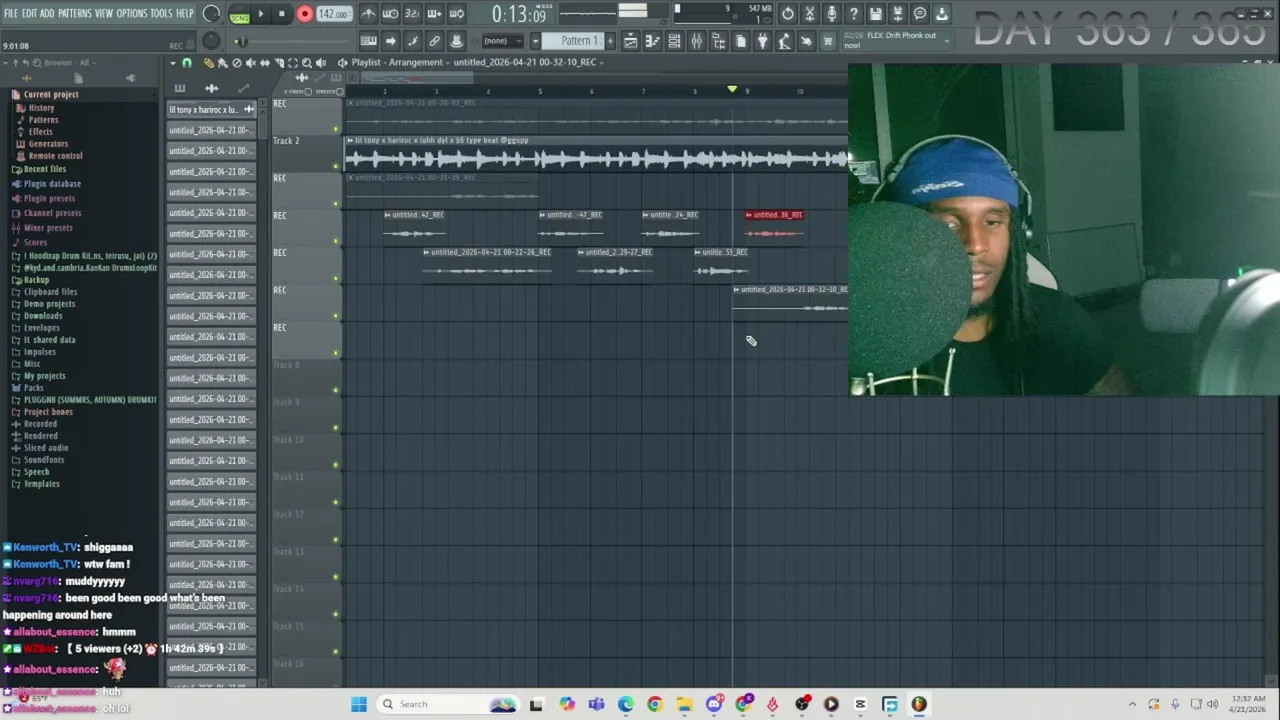Click the plus button next to Pattern 1
This screenshot has width=1280, height=720.
pyautogui.click(x=610, y=41)
